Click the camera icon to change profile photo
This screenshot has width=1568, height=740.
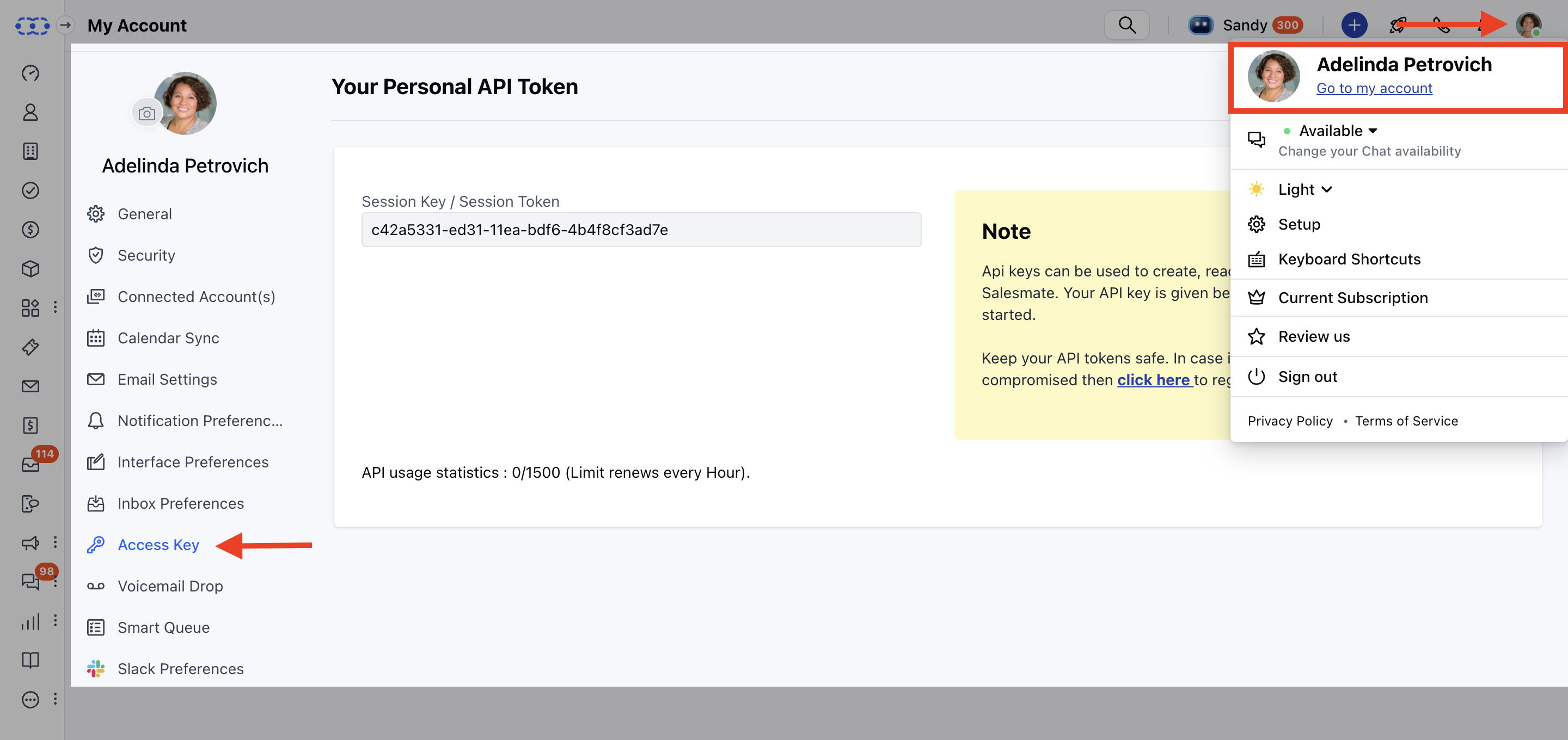(146, 113)
